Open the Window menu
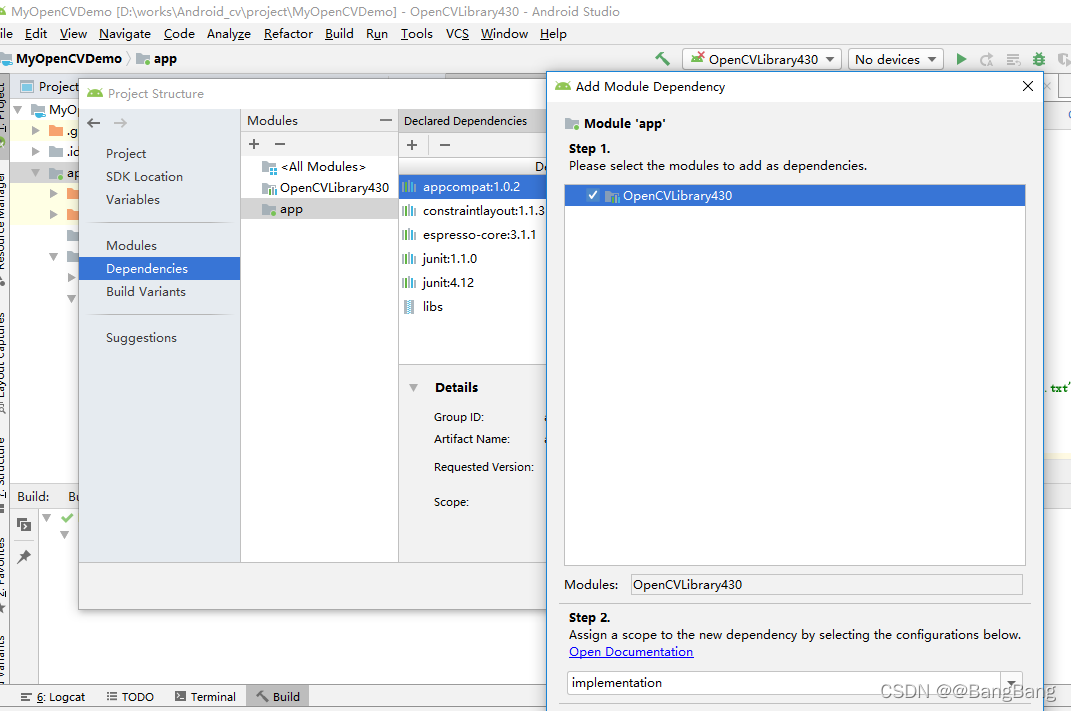 coord(504,33)
